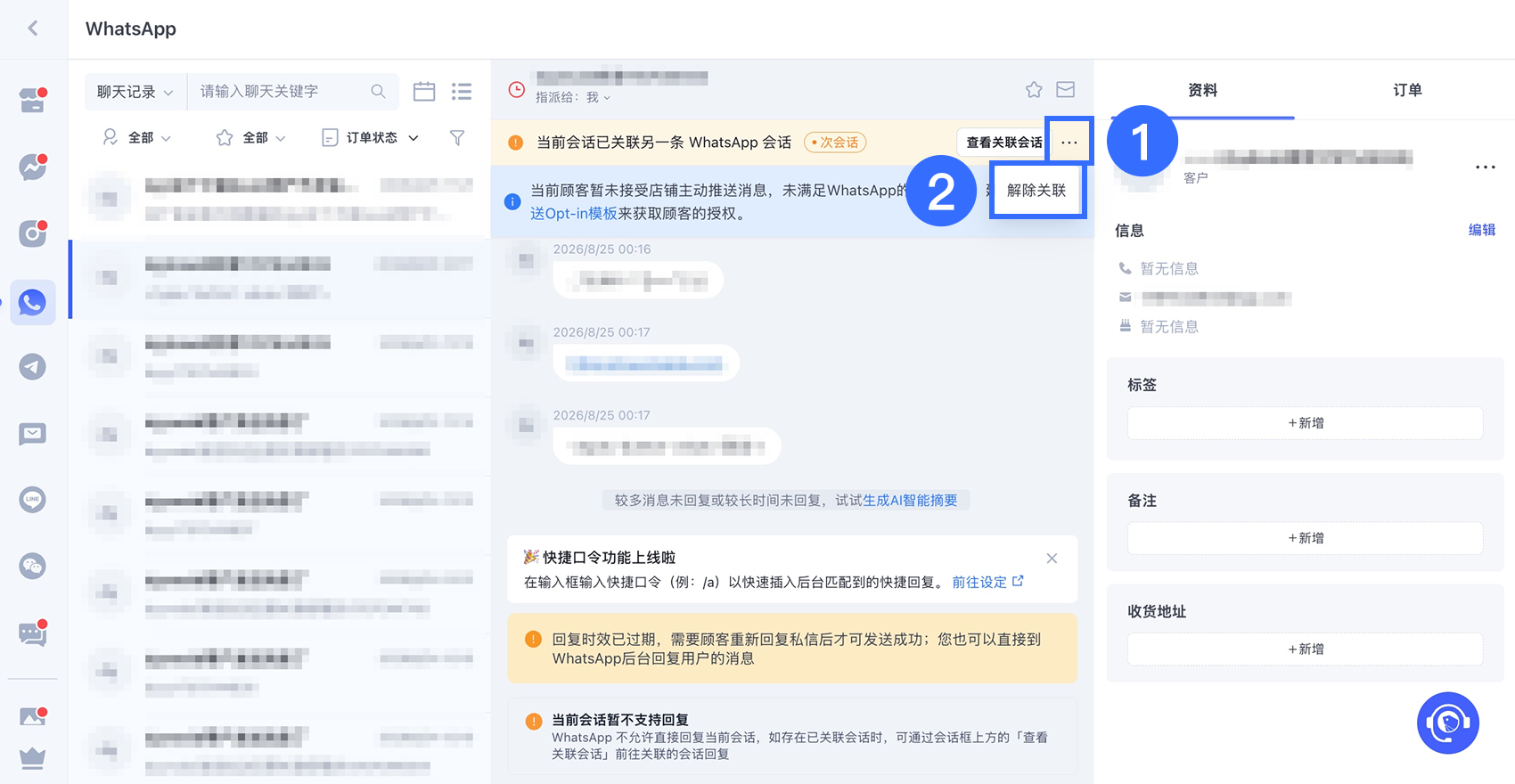Viewport: 1515px width, 784px height.
Task: Click the clock icon in chat header
Action: (x=517, y=90)
